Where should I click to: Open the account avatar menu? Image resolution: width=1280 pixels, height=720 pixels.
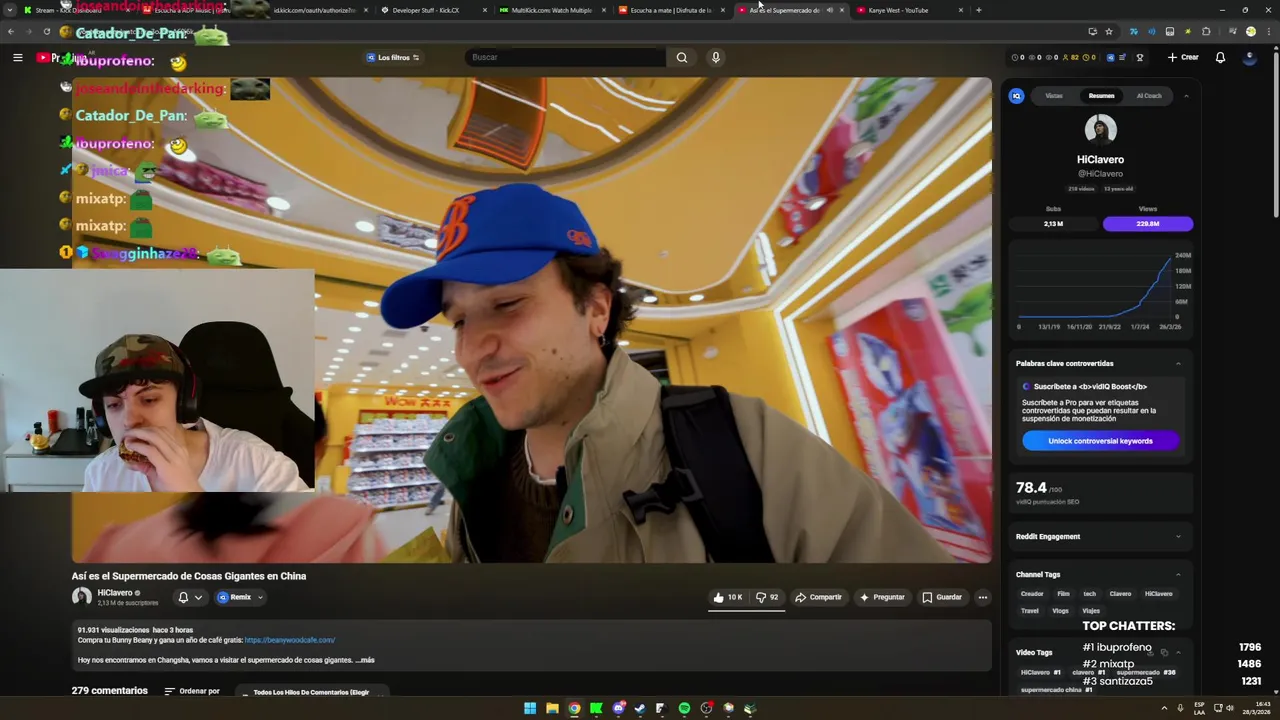1249,57
